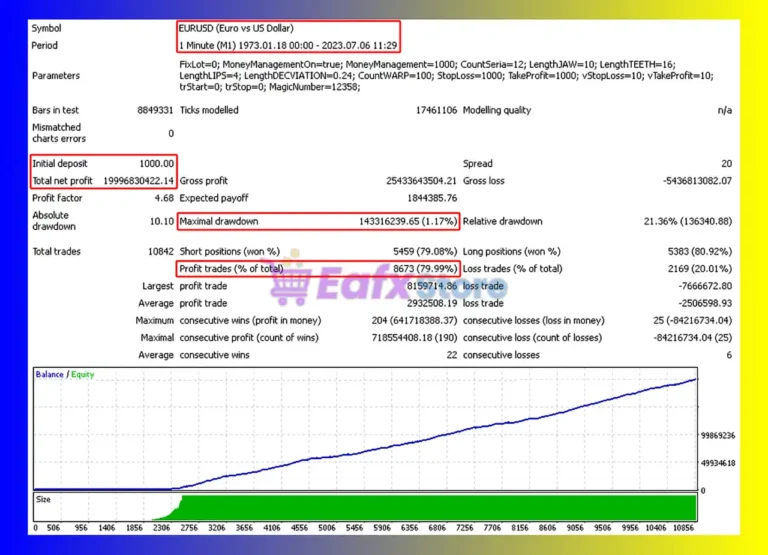Viewport: 768px width, 555px height.
Task: Click the Expected payoff value 1844385.76
Action: 432,198
